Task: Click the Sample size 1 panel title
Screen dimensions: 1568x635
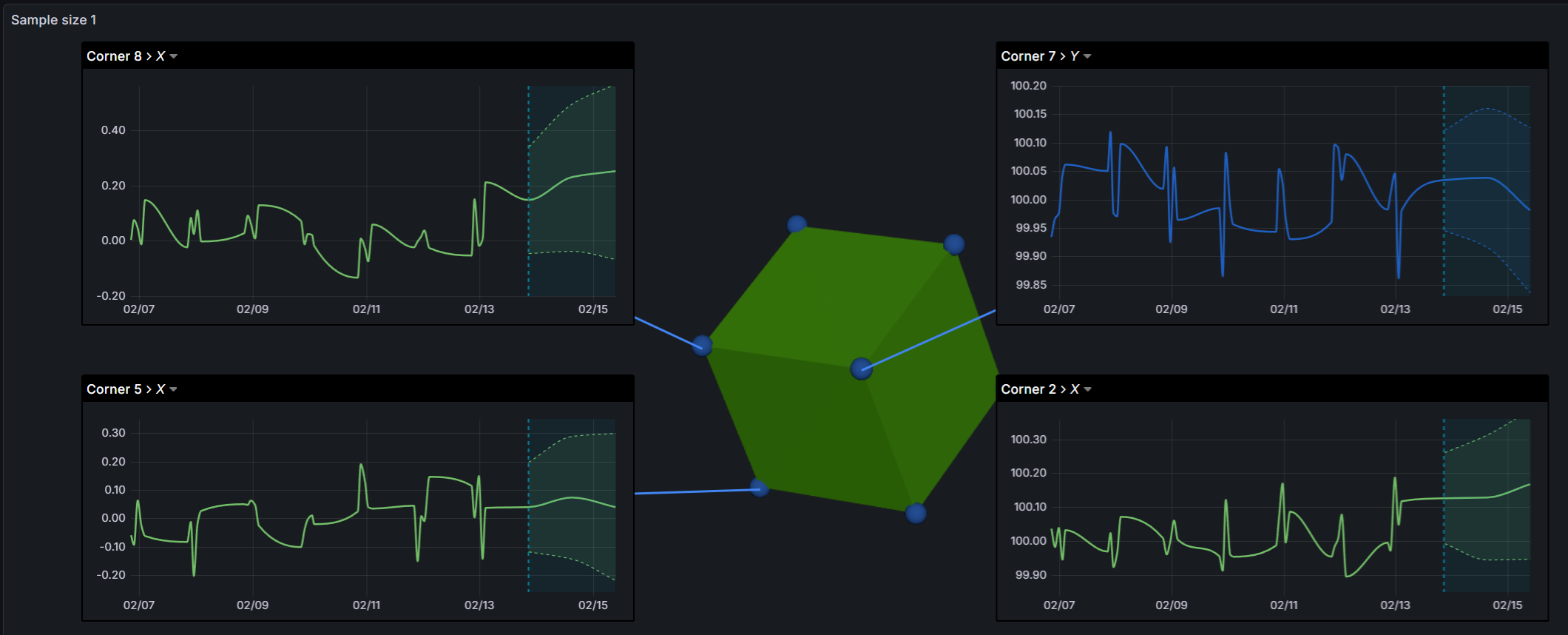Action: tap(53, 20)
